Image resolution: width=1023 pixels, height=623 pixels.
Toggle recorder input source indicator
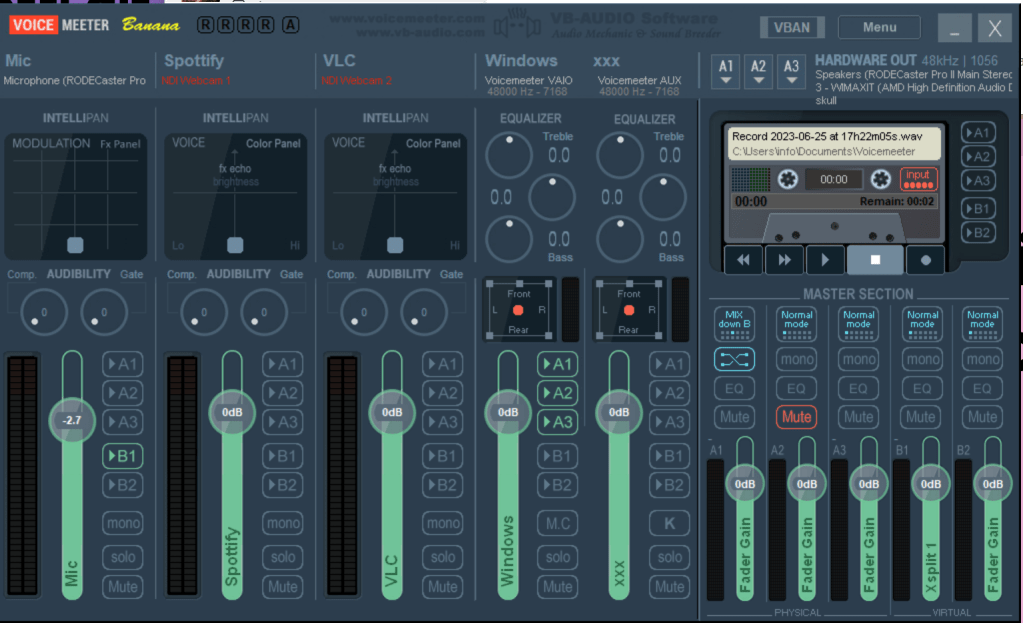pyautogui.click(x=919, y=178)
